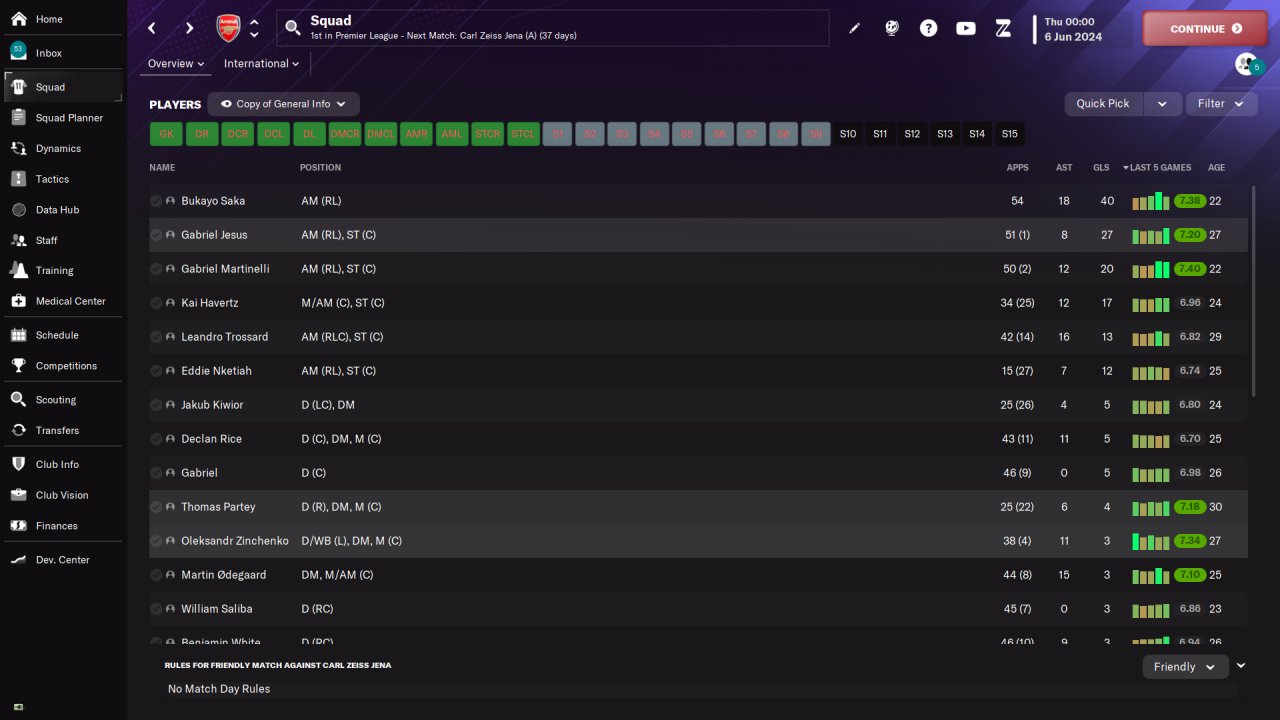Open the manager profile icon with badge 5
The width and height of the screenshot is (1280, 720).
(1248, 64)
